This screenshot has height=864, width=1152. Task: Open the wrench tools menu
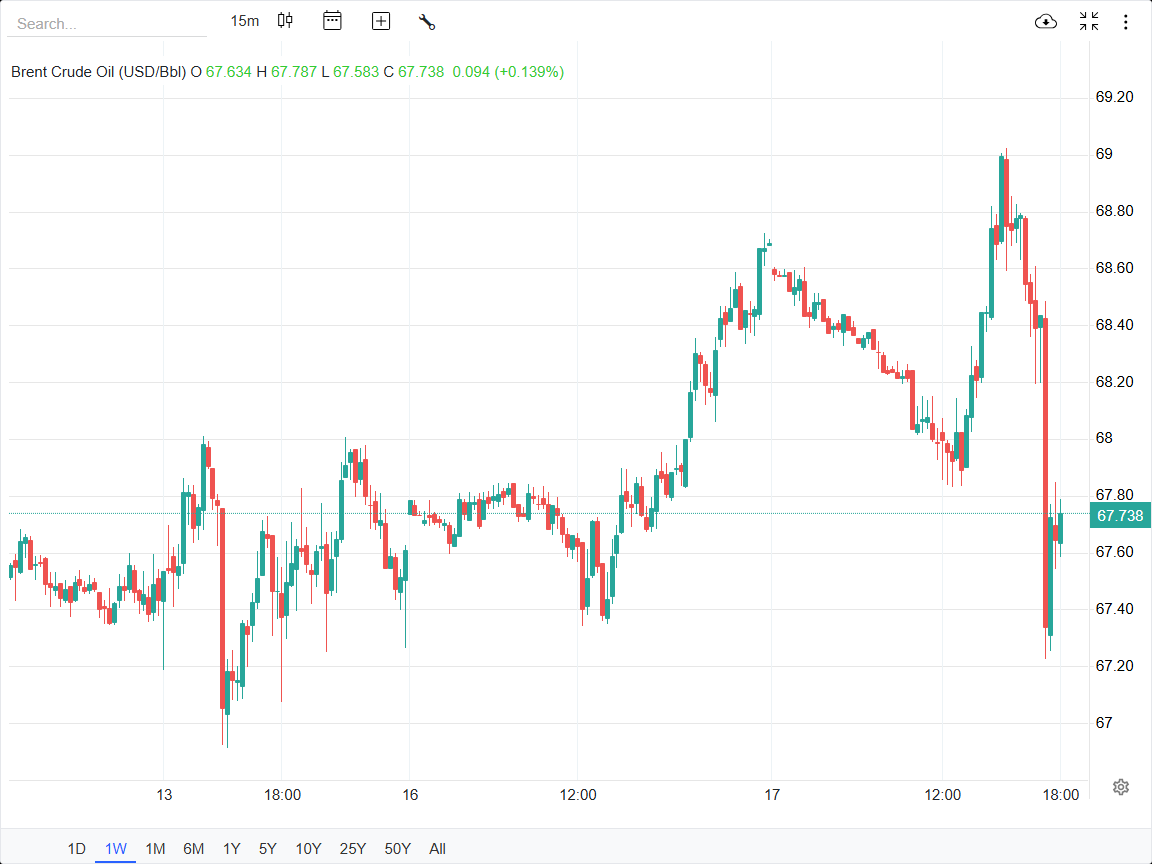[427, 21]
